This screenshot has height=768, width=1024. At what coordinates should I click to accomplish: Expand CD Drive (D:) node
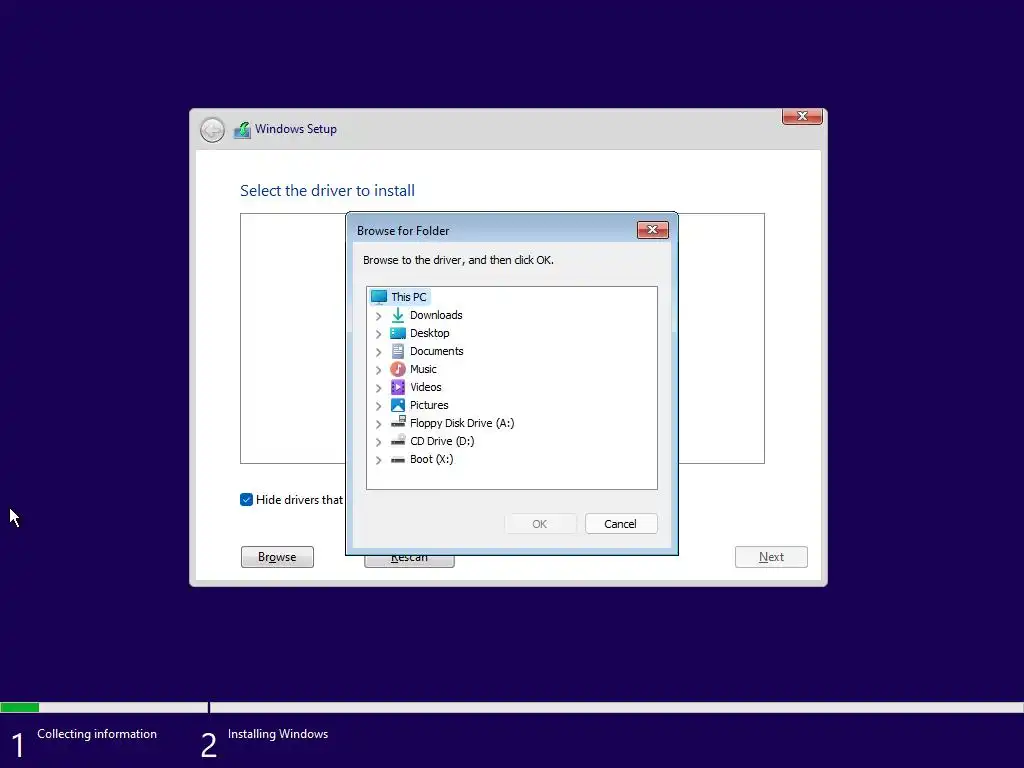coord(378,442)
